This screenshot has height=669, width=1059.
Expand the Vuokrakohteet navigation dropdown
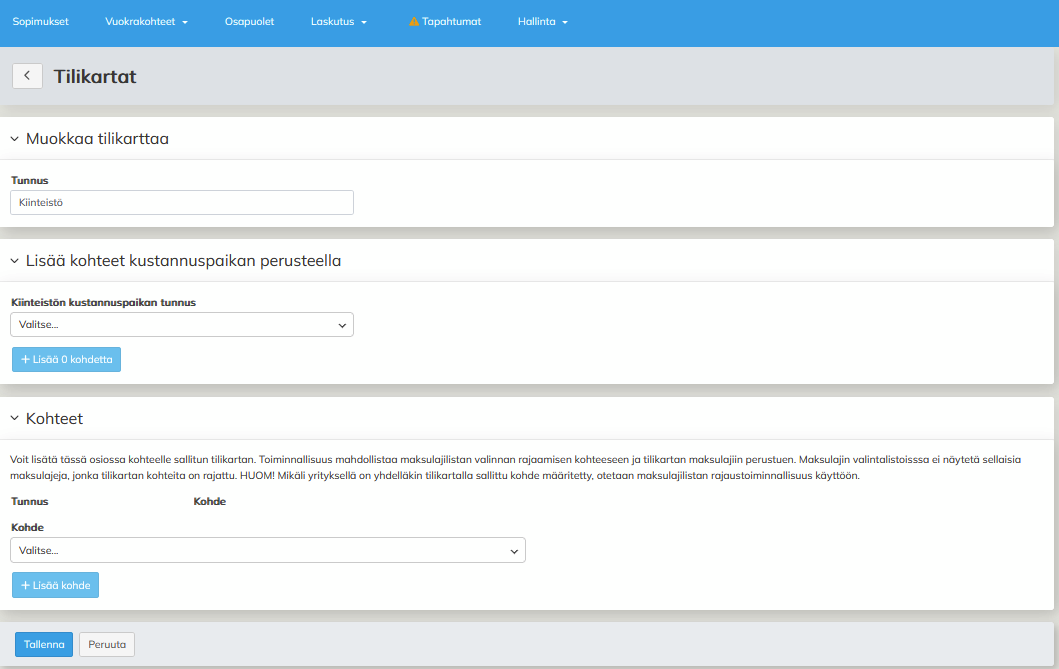(146, 21)
